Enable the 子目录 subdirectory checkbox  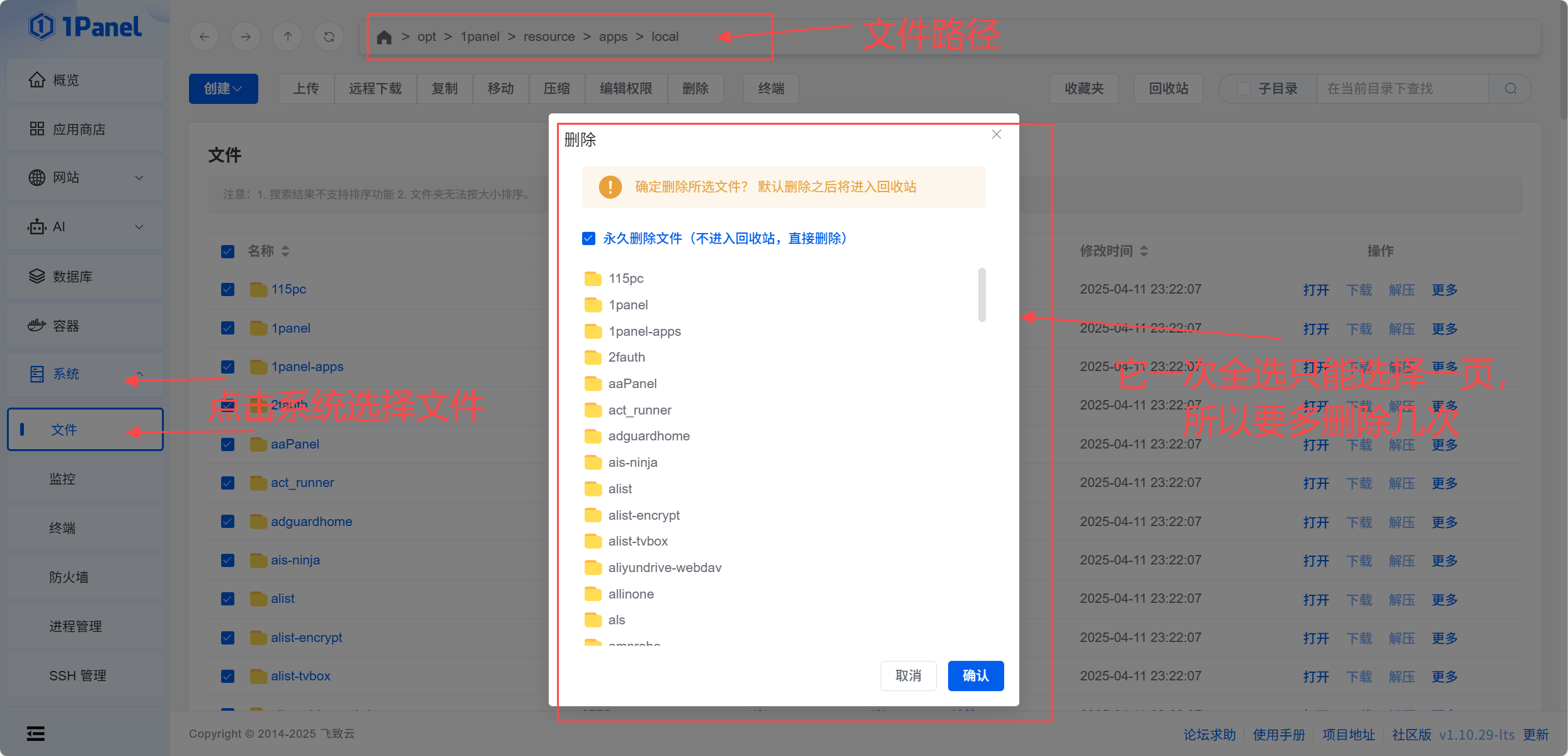[x=1244, y=89]
